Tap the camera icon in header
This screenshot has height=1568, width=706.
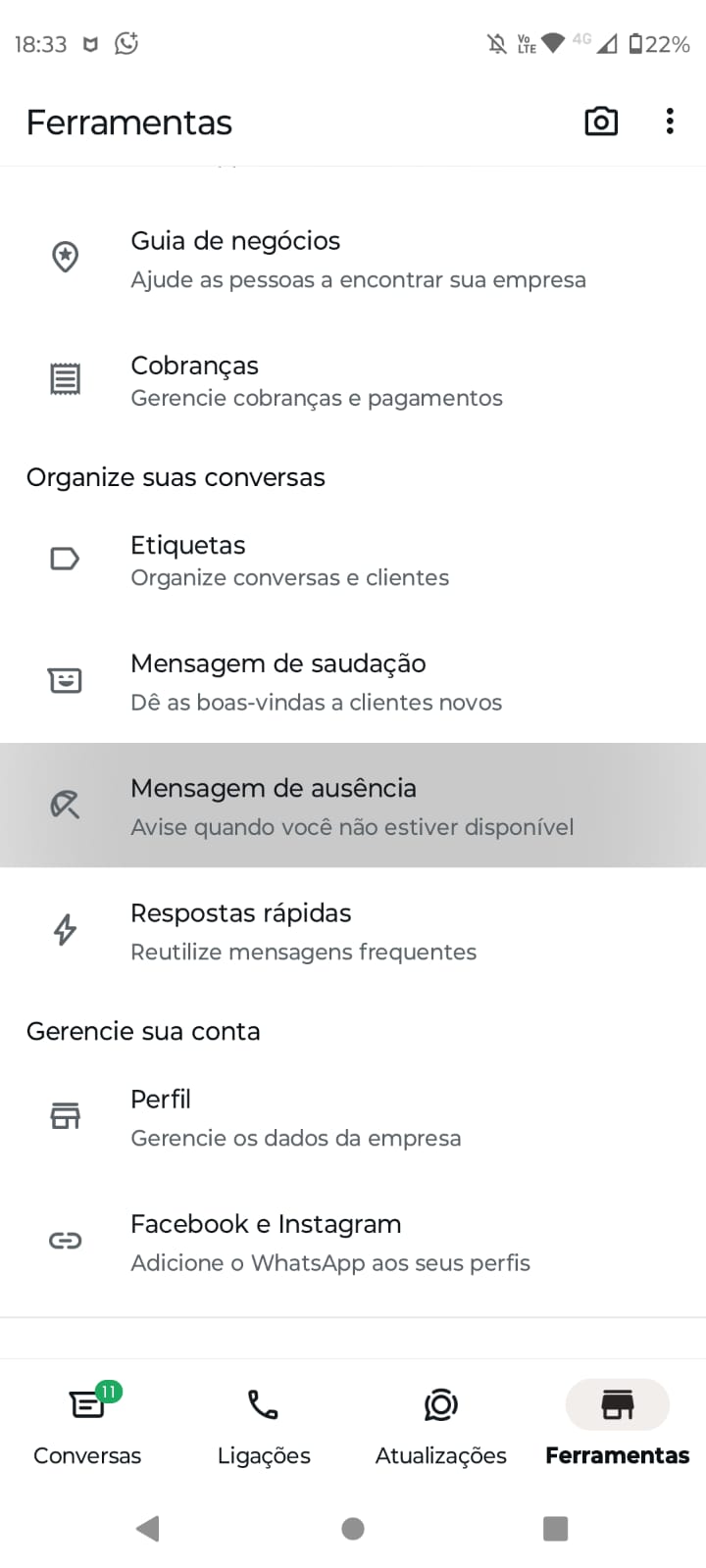click(x=601, y=122)
